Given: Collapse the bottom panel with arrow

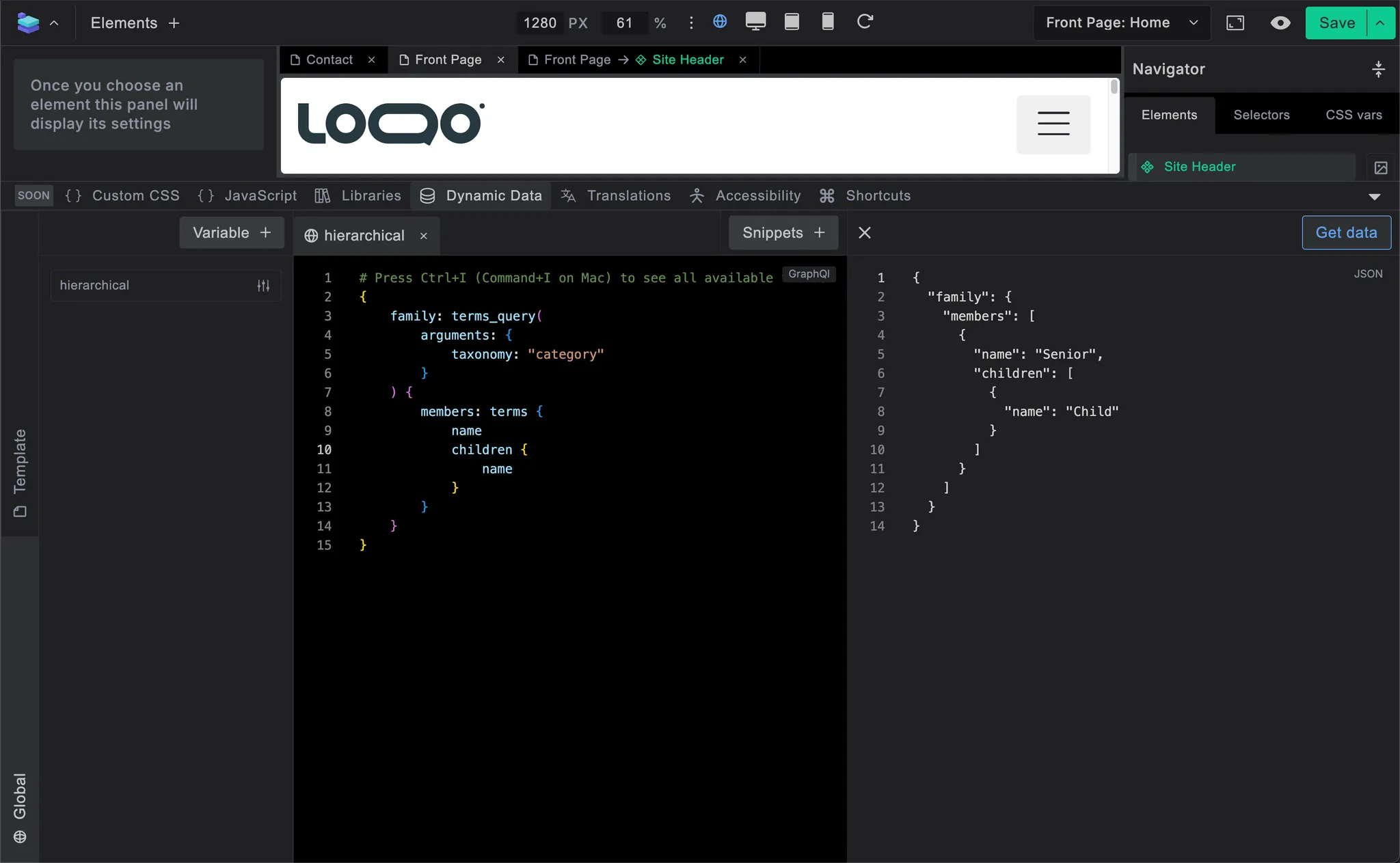Looking at the screenshot, I should click(1374, 197).
